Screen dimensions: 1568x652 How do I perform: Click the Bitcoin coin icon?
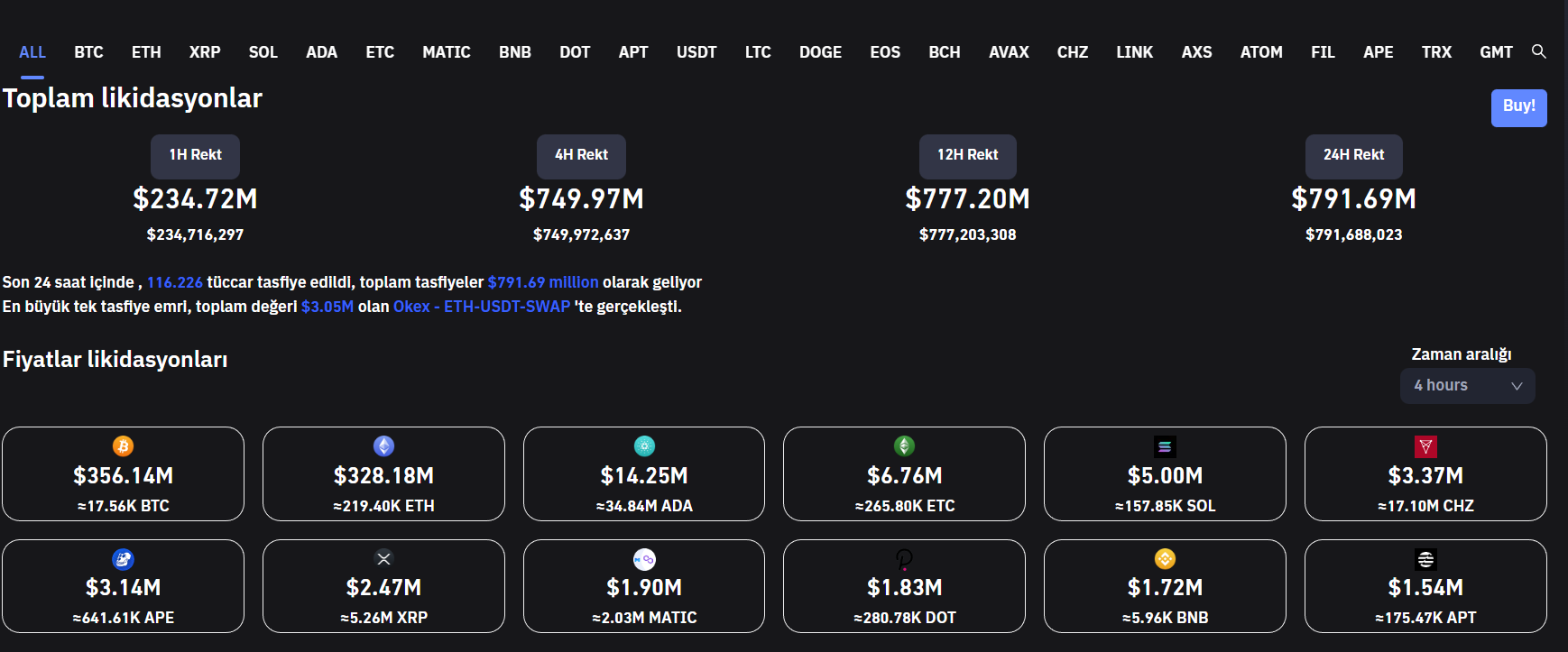point(123,446)
